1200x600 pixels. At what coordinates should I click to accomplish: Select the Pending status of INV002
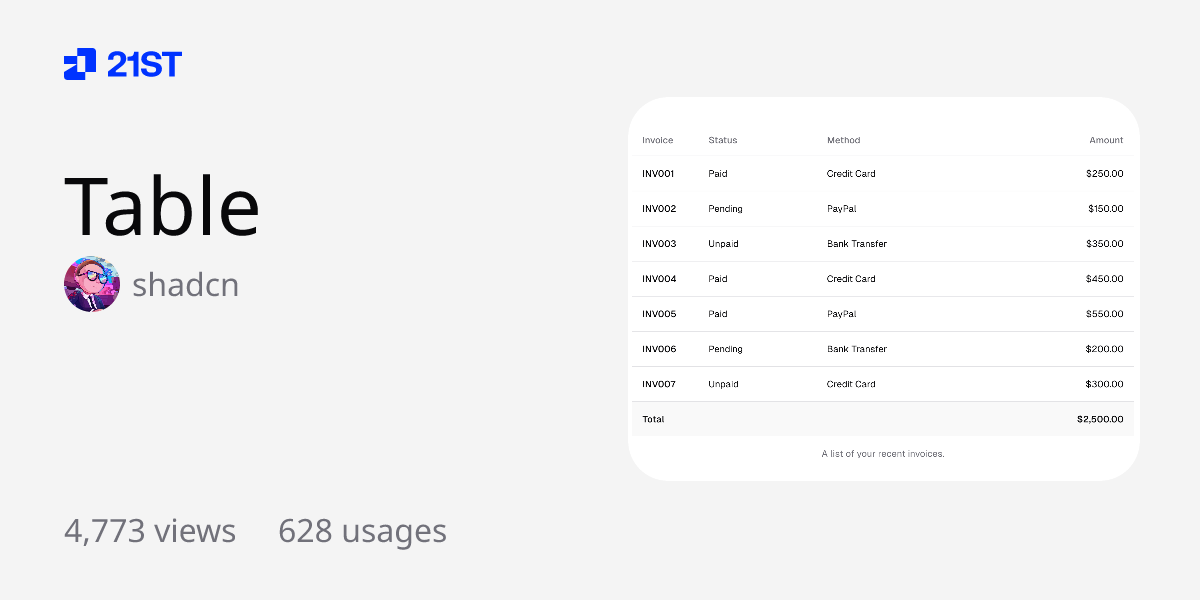coord(724,208)
